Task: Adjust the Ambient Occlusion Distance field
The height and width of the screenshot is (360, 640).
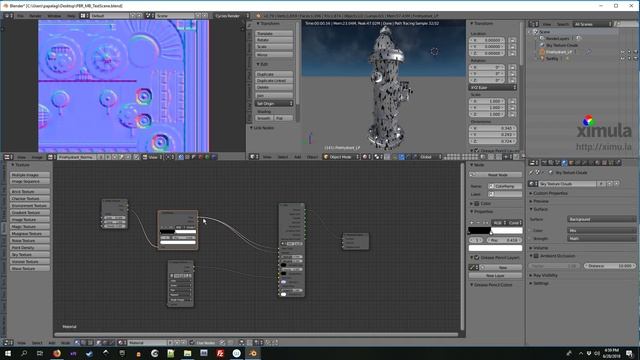Action: coord(609,266)
